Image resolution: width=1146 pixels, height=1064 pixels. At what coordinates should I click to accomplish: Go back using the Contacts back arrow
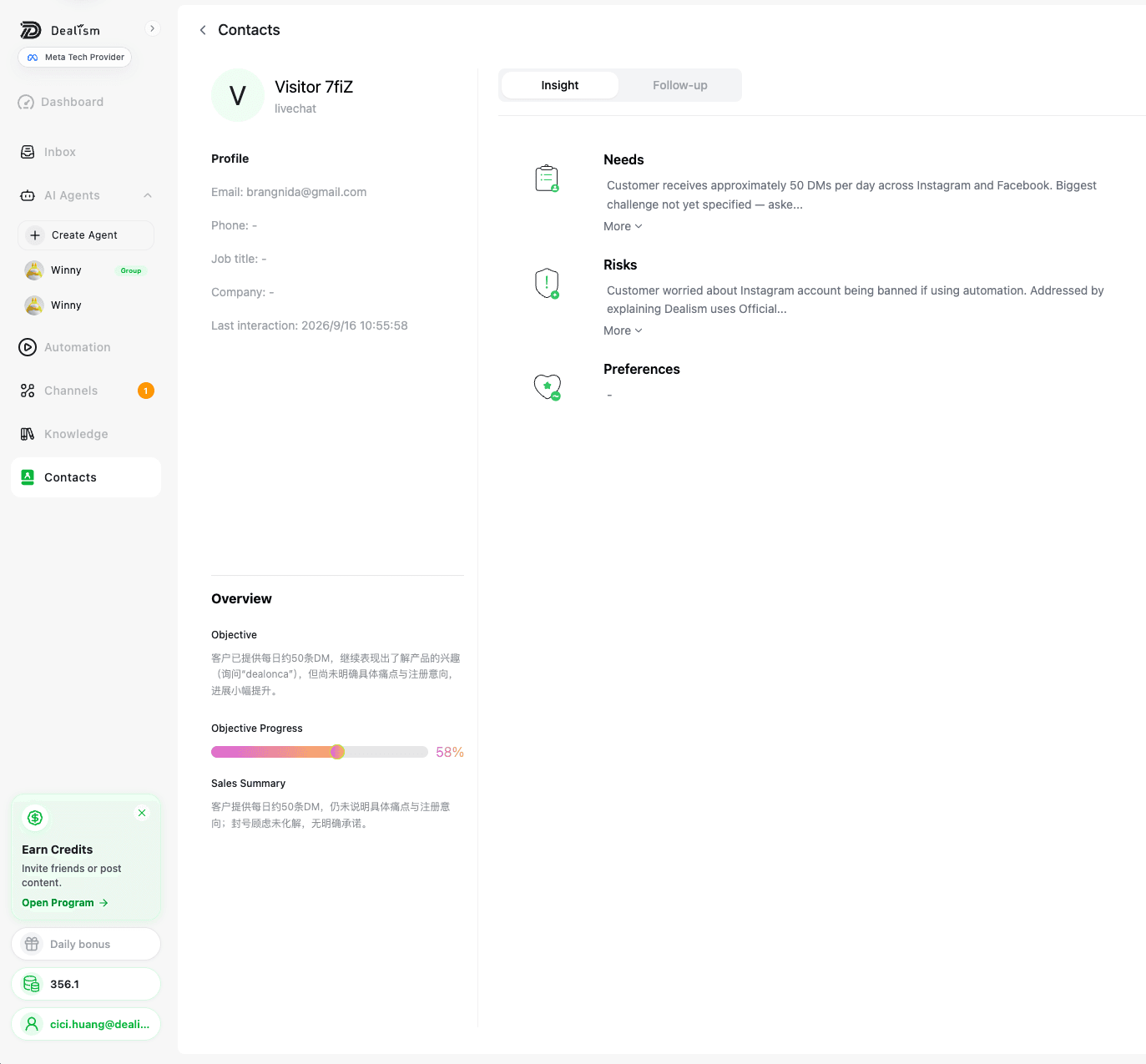(x=203, y=30)
